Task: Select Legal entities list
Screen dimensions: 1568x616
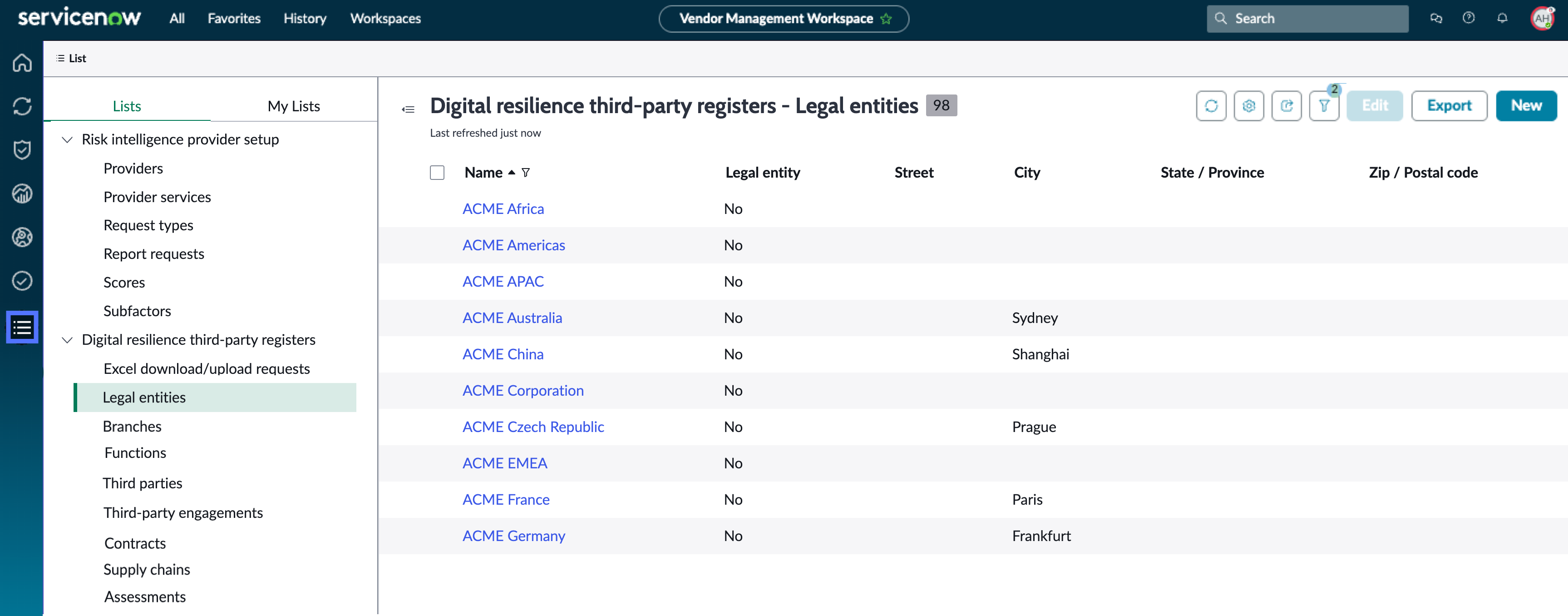Action: tap(215, 398)
